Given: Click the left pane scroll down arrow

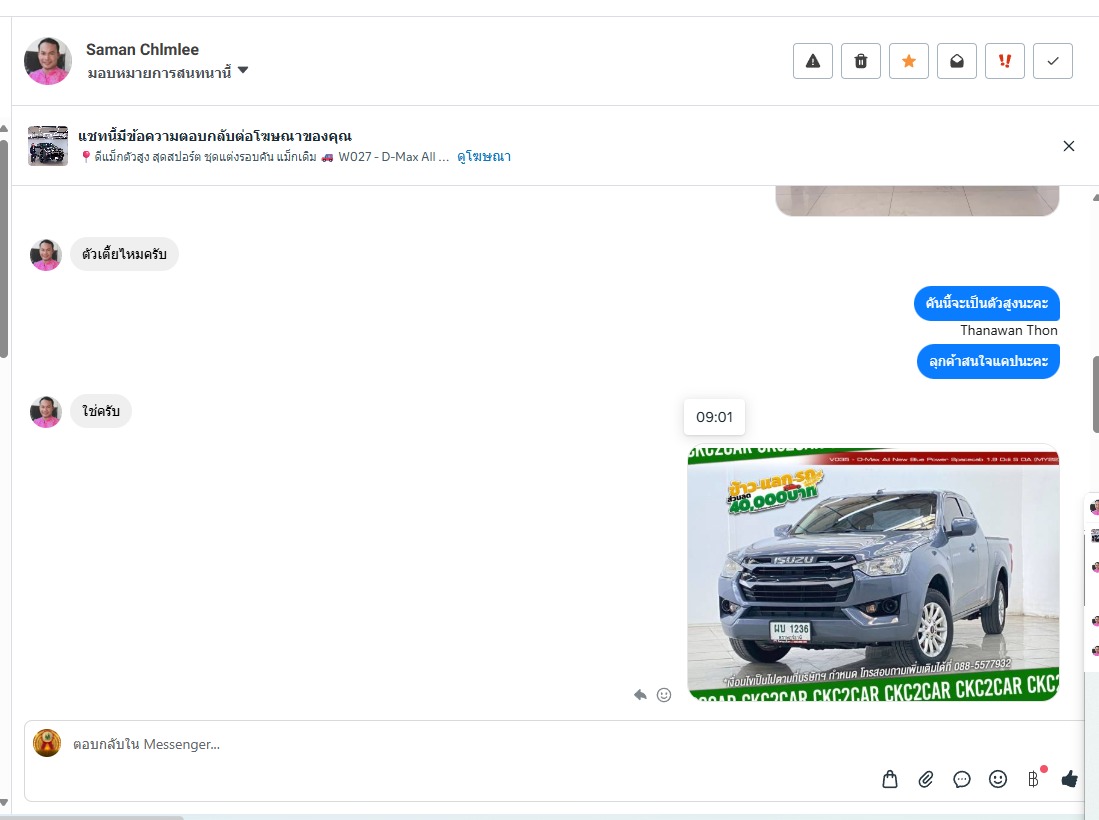Looking at the screenshot, I should tap(4, 803).
